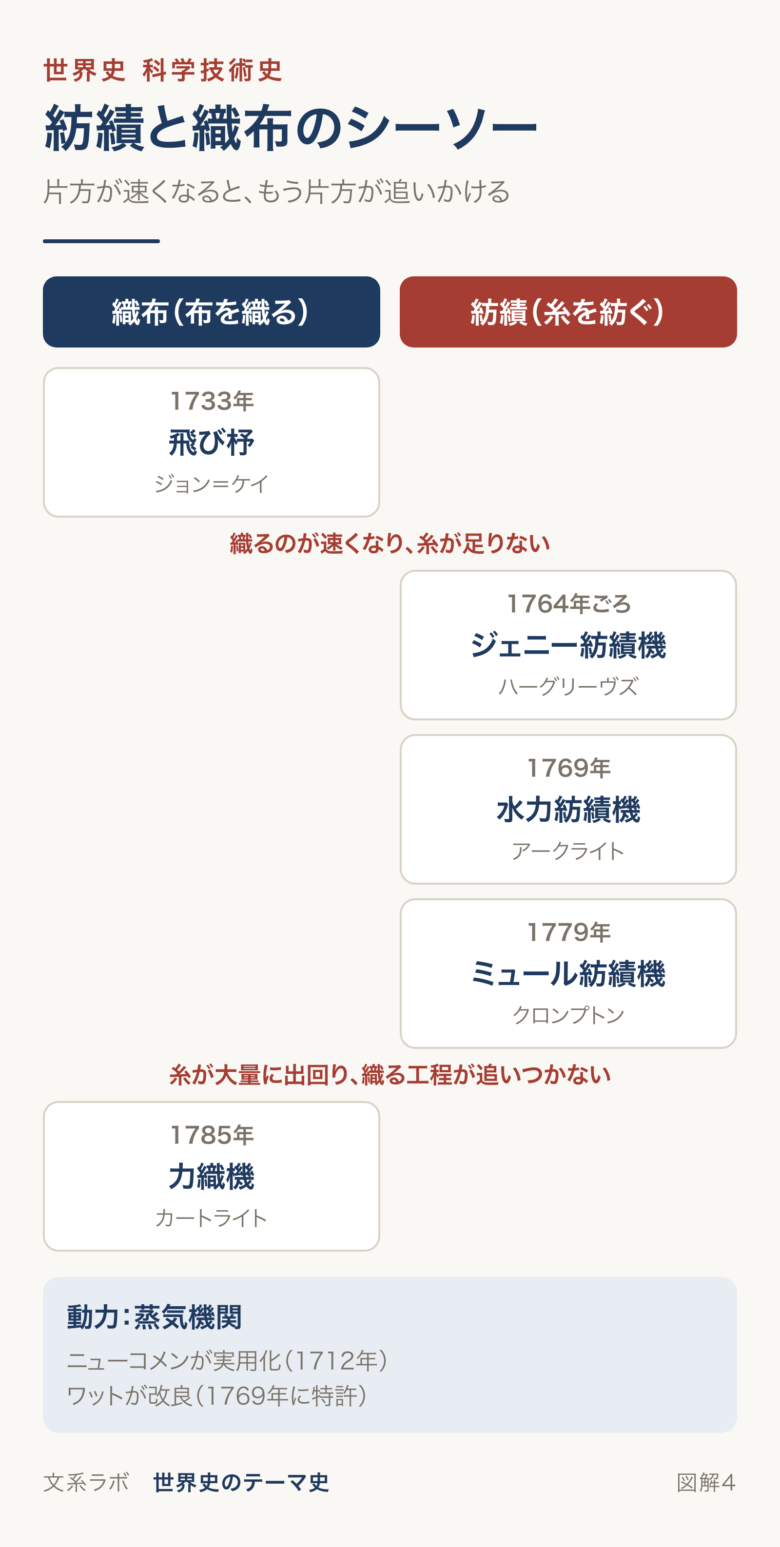The width and height of the screenshot is (780, 1547).
Task: Click the 文系ラボ footer label
Action: [x=86, y=1482]
